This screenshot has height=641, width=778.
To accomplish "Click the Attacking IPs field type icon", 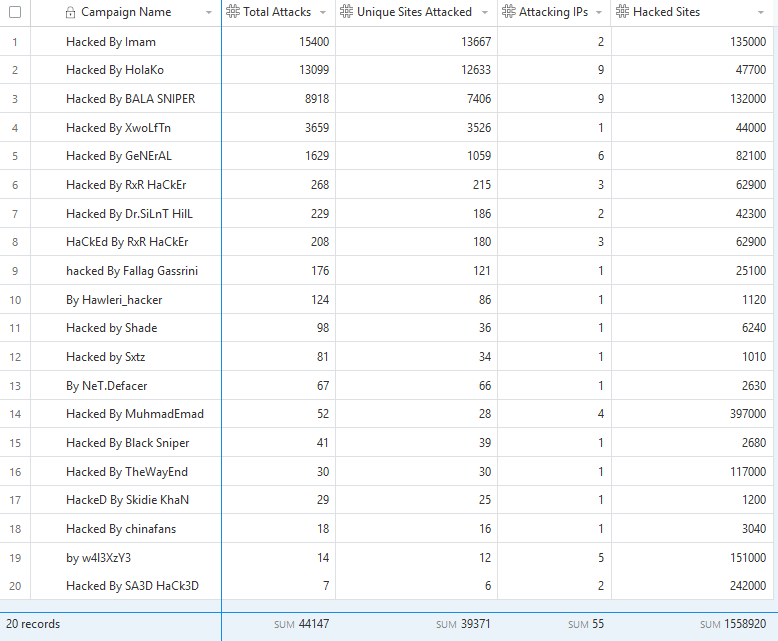I will pos(509,13).
